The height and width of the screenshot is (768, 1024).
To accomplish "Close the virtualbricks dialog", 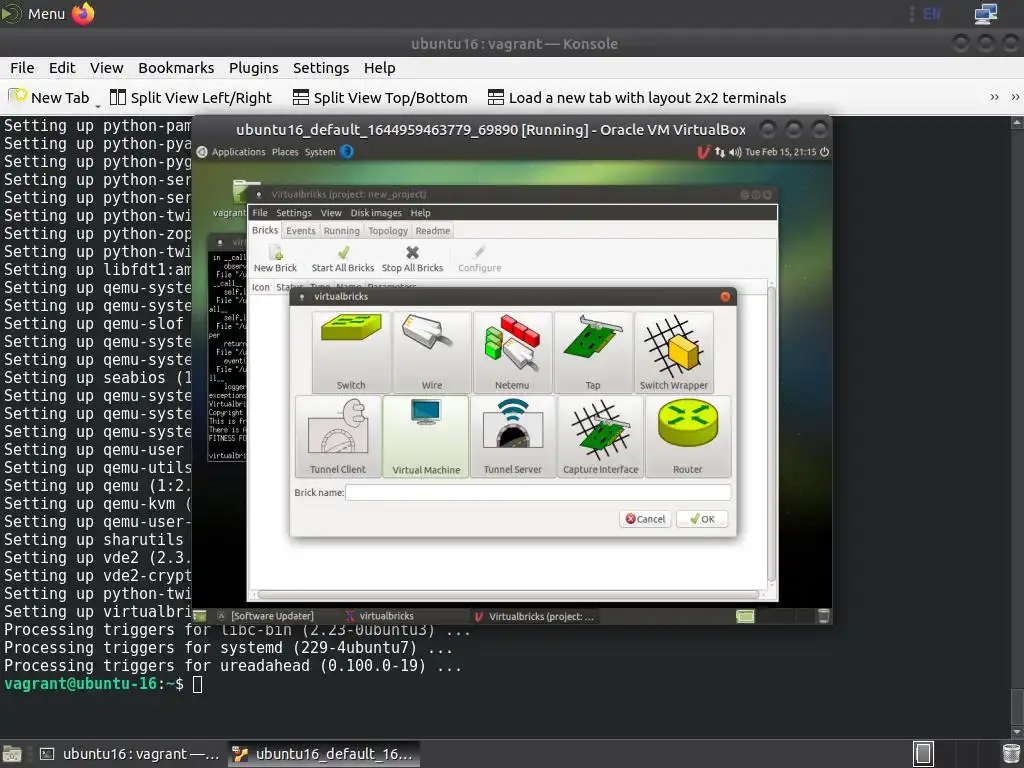I will tap(725, 296).
